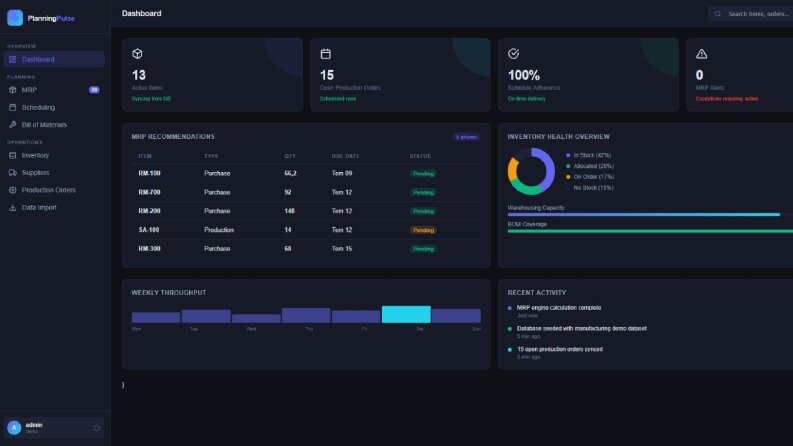Click the Syncing from DB text
This screenshot has height=446, width=793.
[x=151, y=99]
